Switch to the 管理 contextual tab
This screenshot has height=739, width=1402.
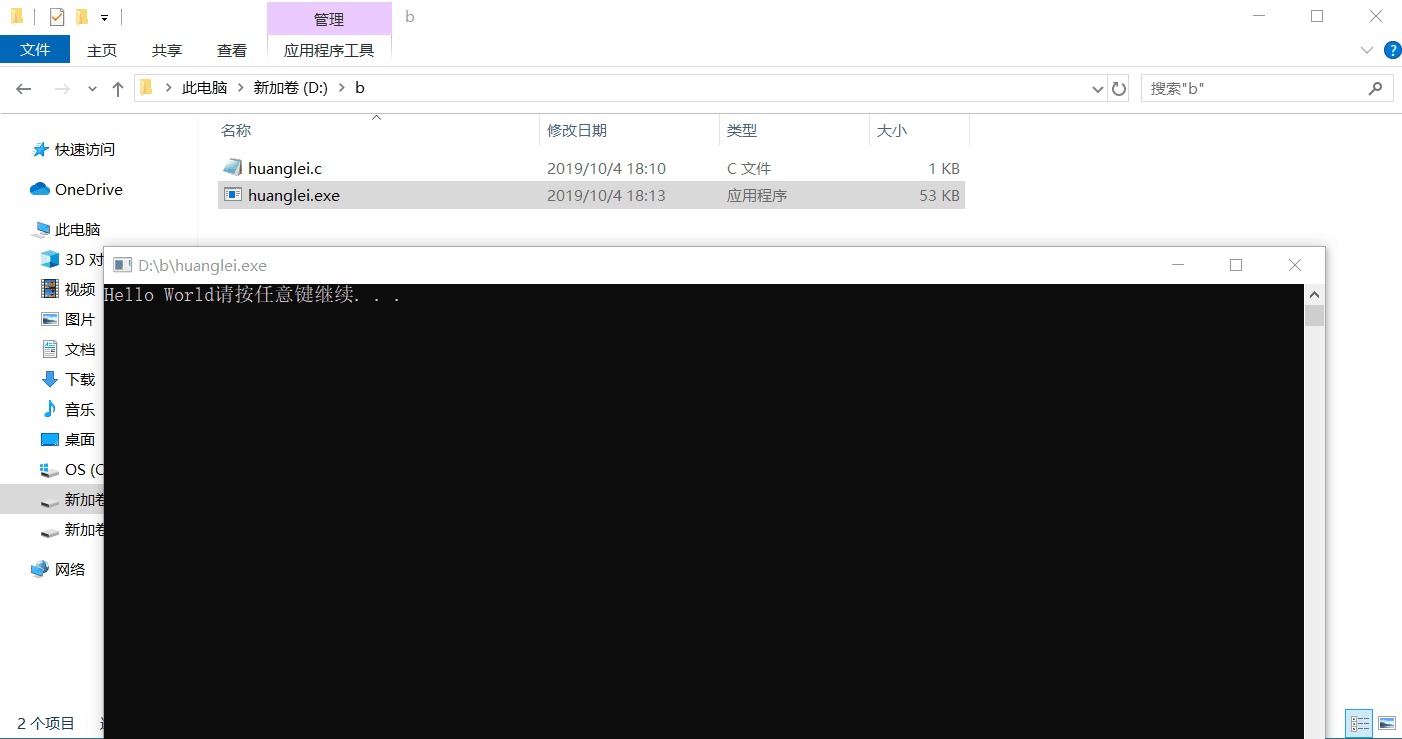pyautogui.click(x=329, y=19)
